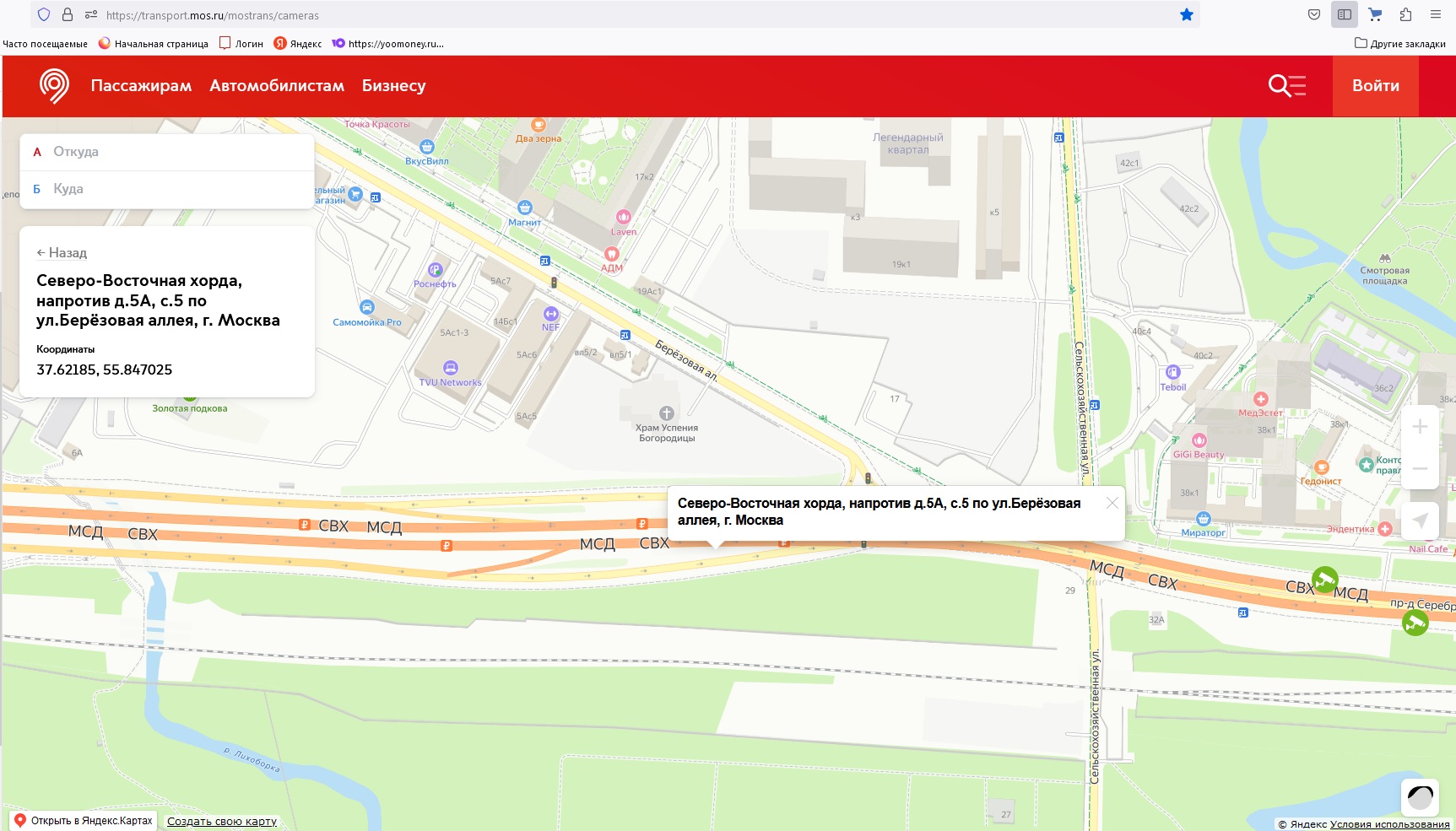The image size is (1456, 831).
Task: Click the АДМ marker
Action: coord(612,254)
